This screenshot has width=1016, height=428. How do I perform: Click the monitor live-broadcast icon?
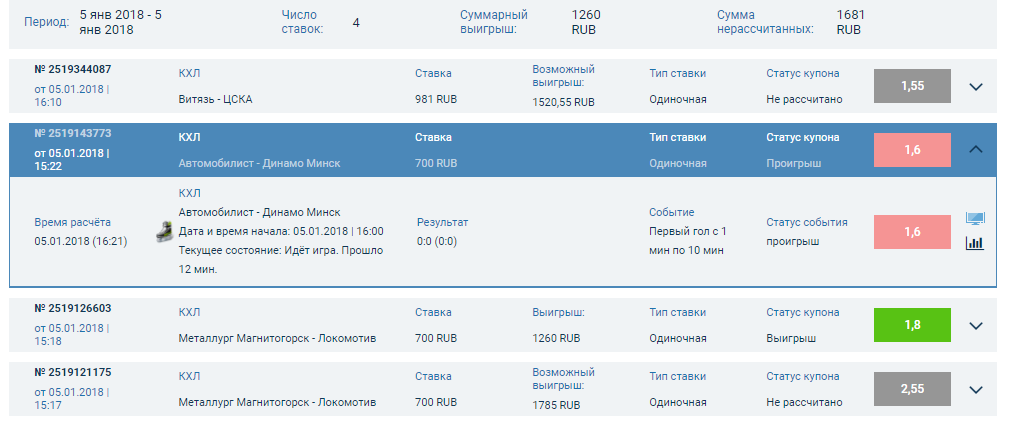point(975,219)
